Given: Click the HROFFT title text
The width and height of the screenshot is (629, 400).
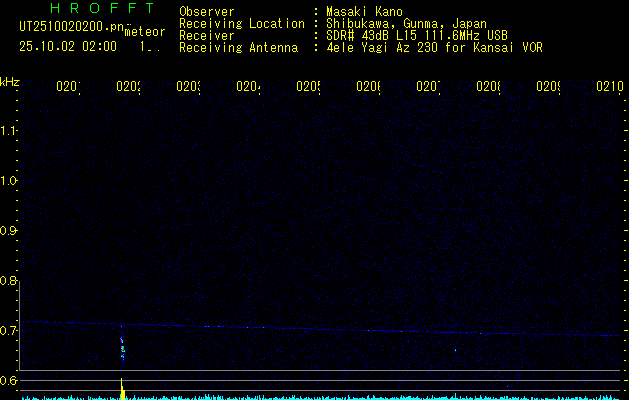Looking at the screenshot, I should 95,10.
